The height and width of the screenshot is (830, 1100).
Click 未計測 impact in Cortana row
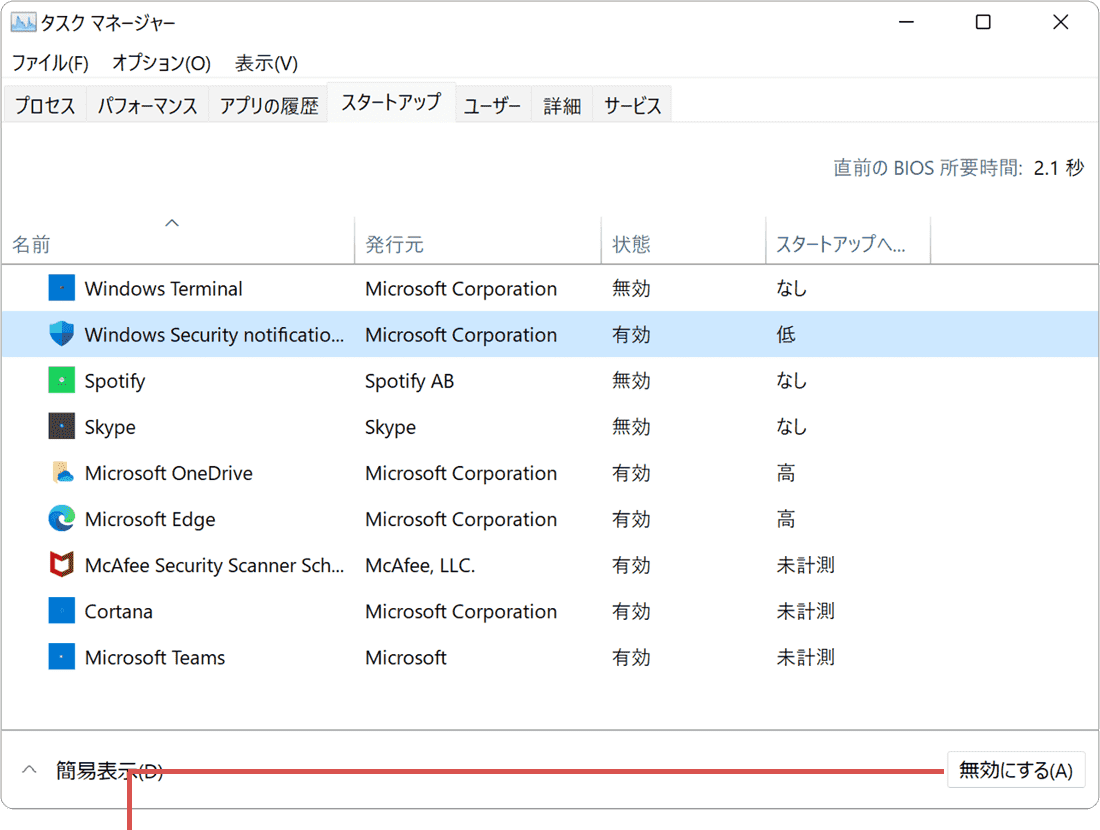pos(805,611)
